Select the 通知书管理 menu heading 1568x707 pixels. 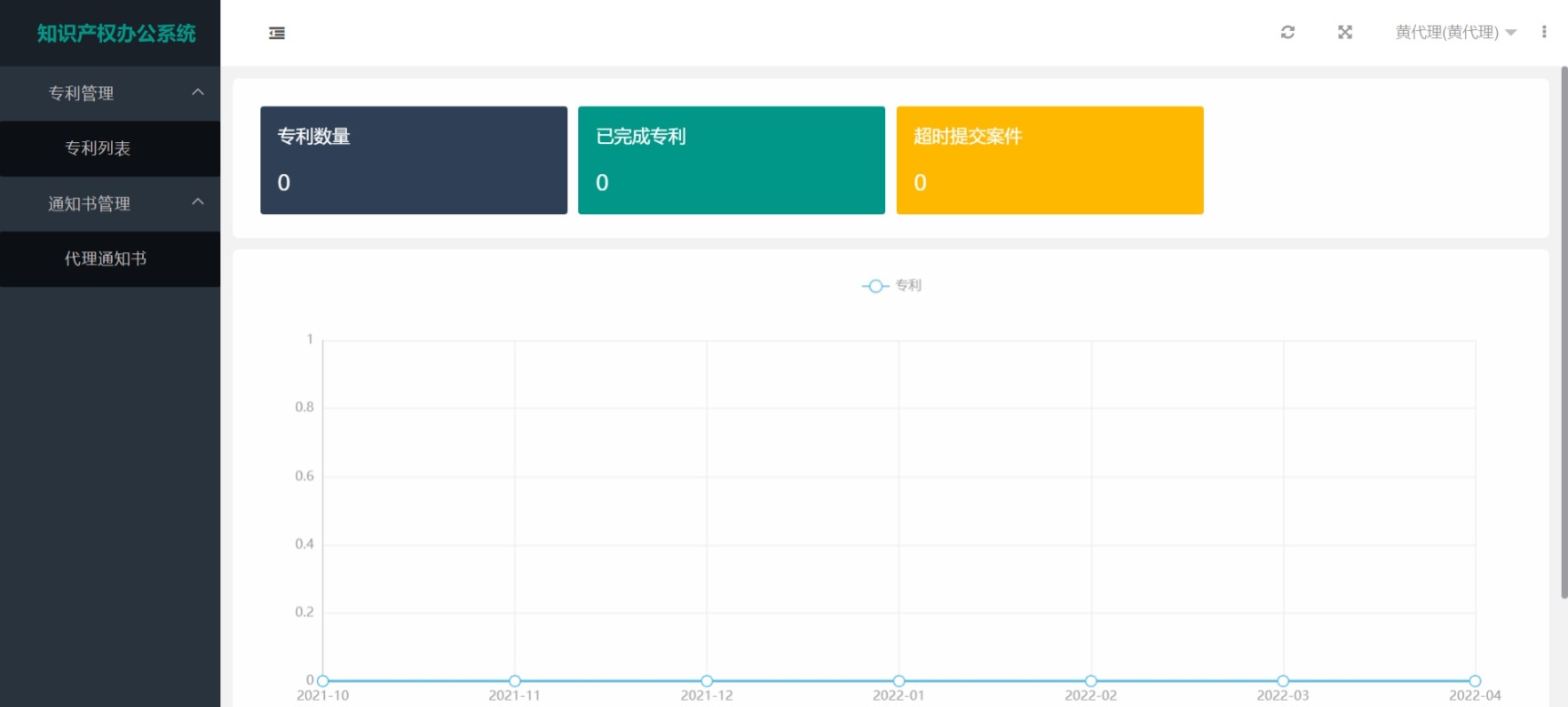[x=89, y=203]
